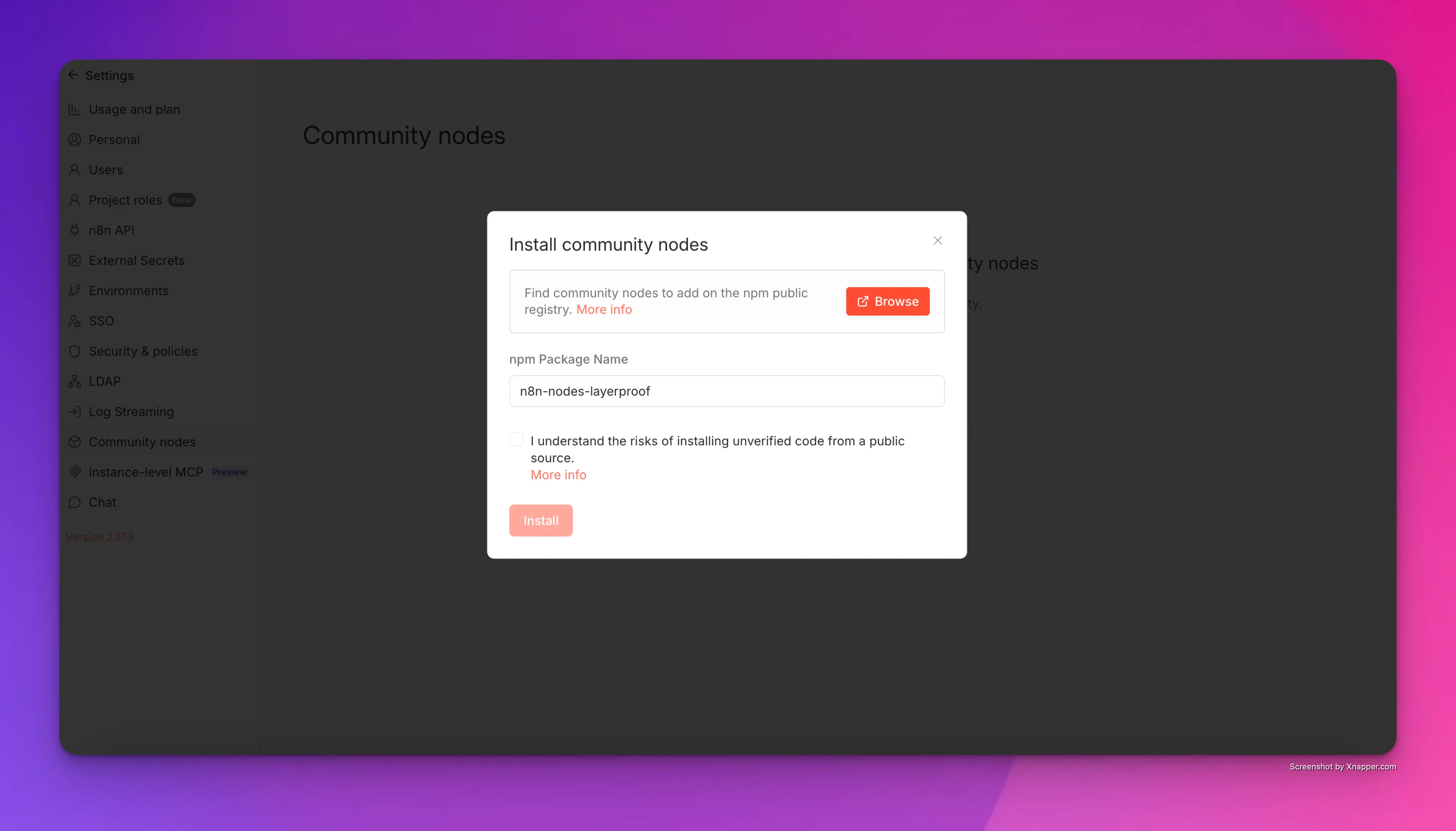
Task: Click the Environments branch icon
Action: coord(75,290)
